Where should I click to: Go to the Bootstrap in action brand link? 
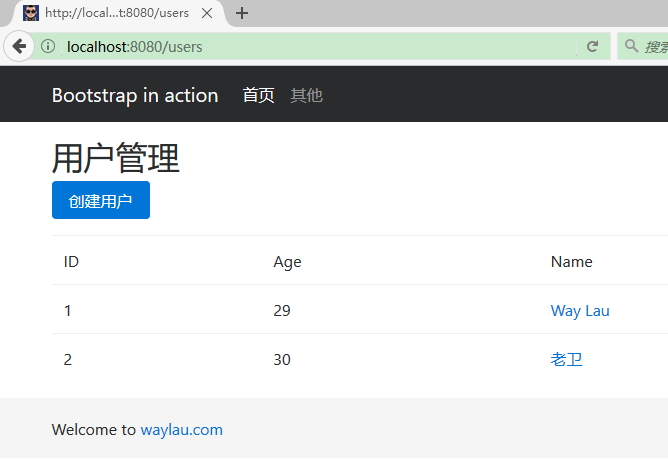(x=135, y=95)
